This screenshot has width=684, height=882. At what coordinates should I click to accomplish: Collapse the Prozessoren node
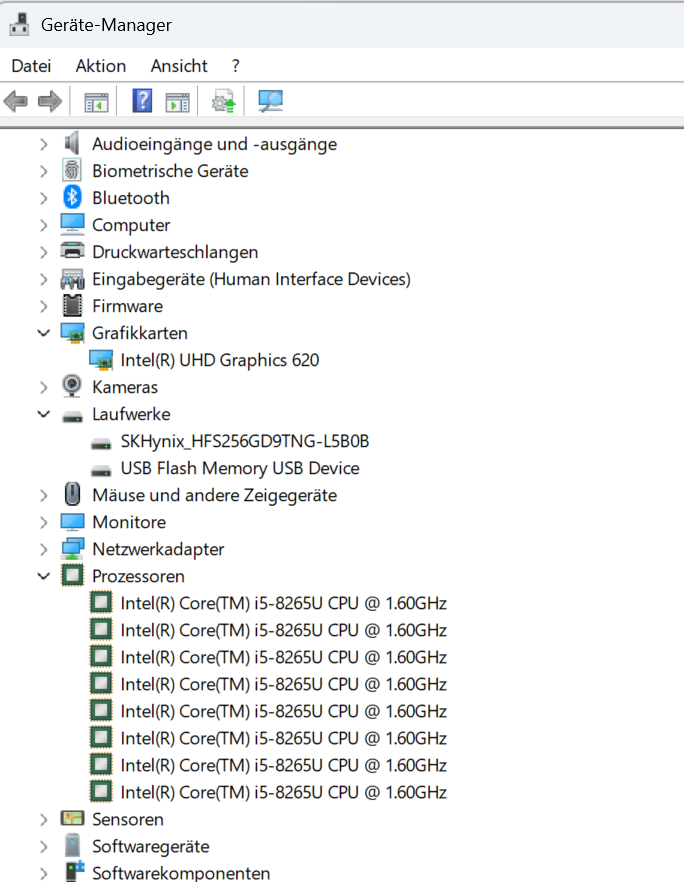44,576
